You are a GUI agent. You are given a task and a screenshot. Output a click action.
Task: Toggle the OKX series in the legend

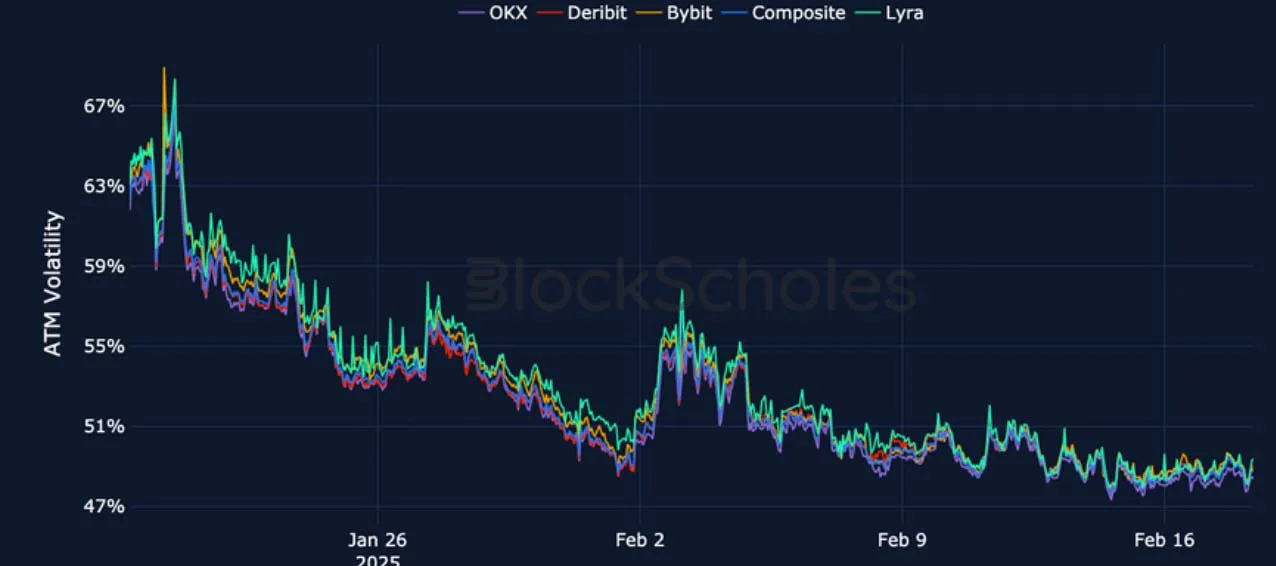(x=492, y=13)
